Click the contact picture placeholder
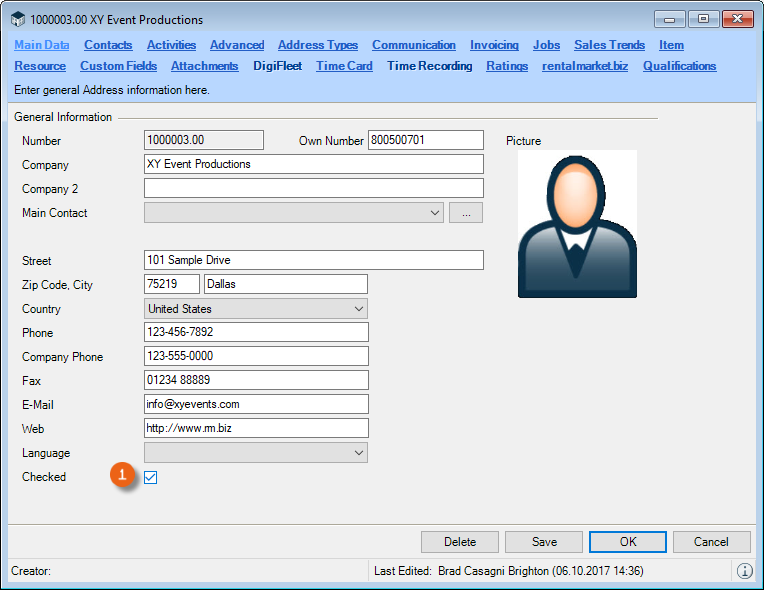Image resolution: width=764 pixels, height=590 pixels. click(577, 224)
